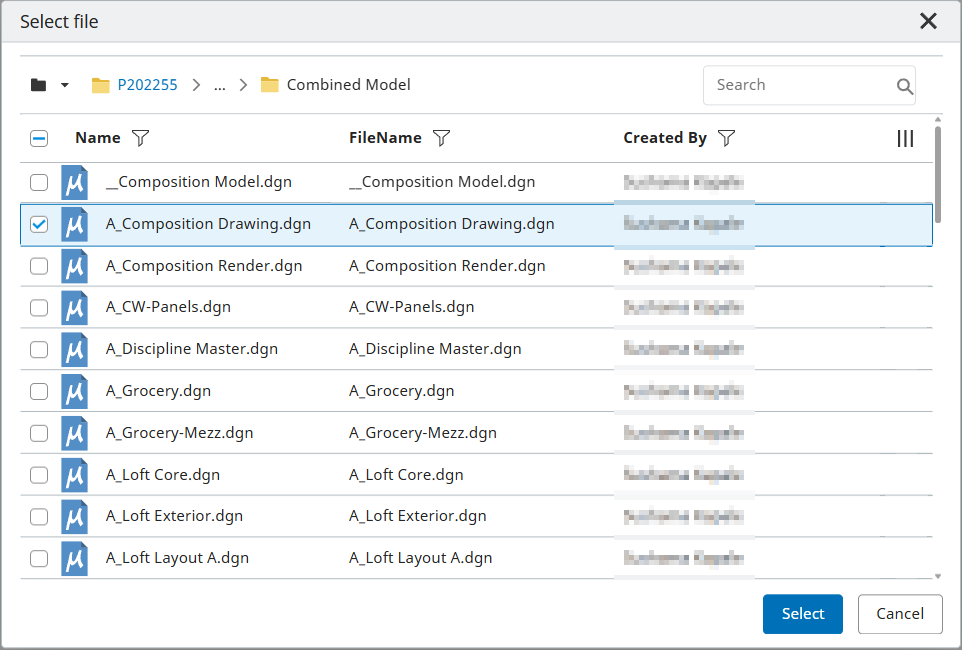Check the __Composition Model.dgn checkbox
The width and height of the screenshot is (962, 650).
pos(39,183)
